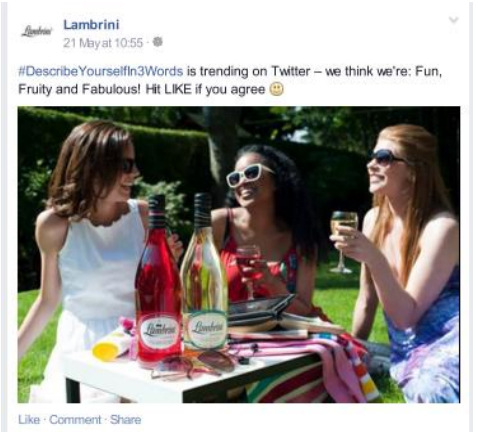Click the smiley emoji in the post text
The height and width of the screenshot is (432, 478).
276,89
